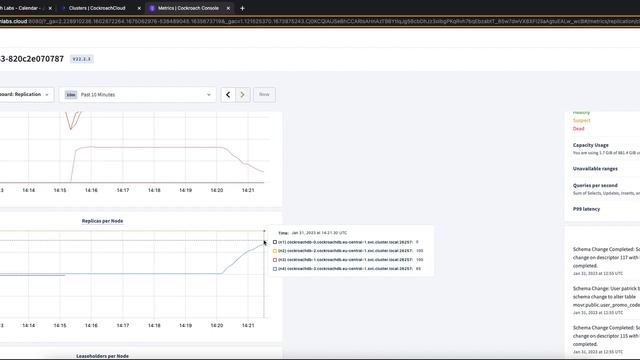The image size is (640, 360).
Task: Click the cluster ID heading ending 820c2e070787
Action: click(x=32, y=59)
